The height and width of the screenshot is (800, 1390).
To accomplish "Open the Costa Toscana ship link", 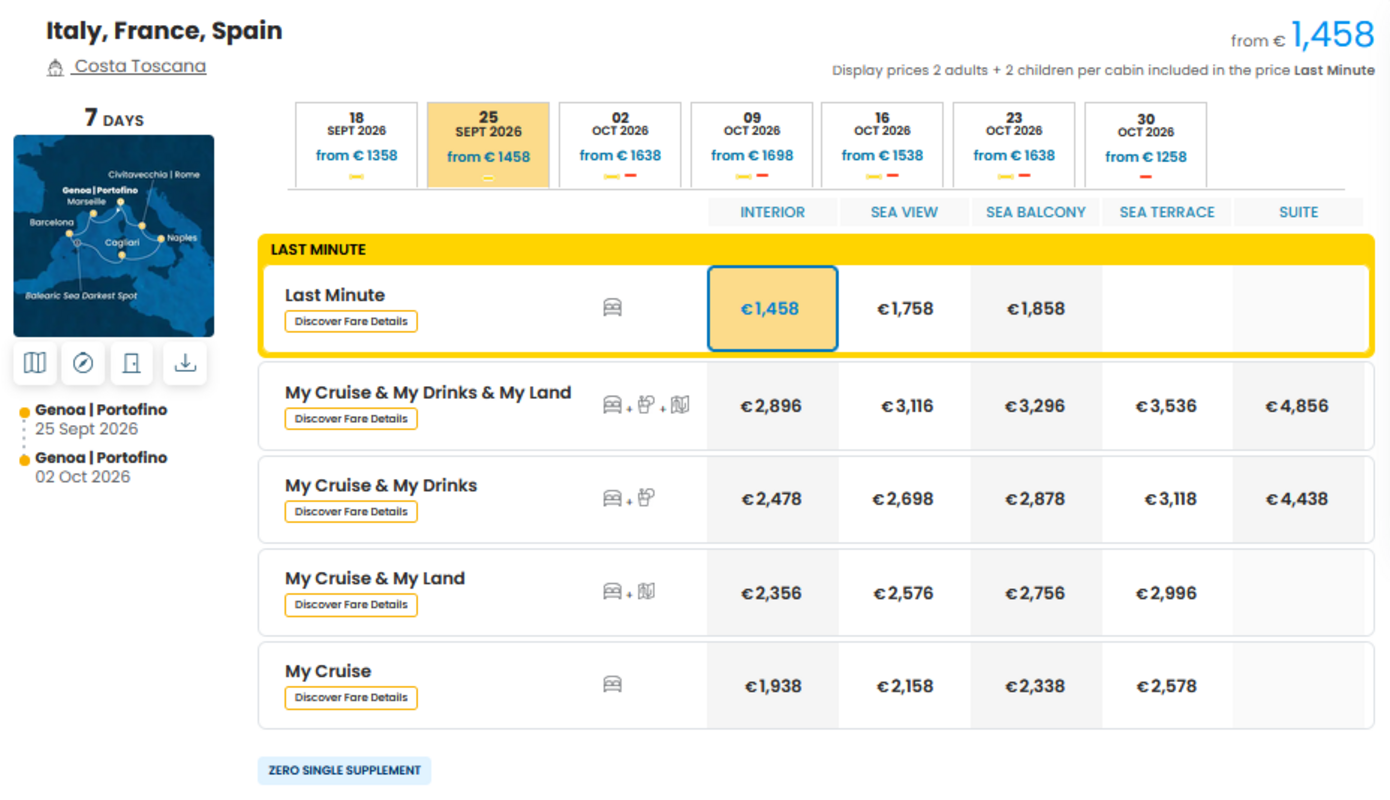I will click(x=141, y=66).
